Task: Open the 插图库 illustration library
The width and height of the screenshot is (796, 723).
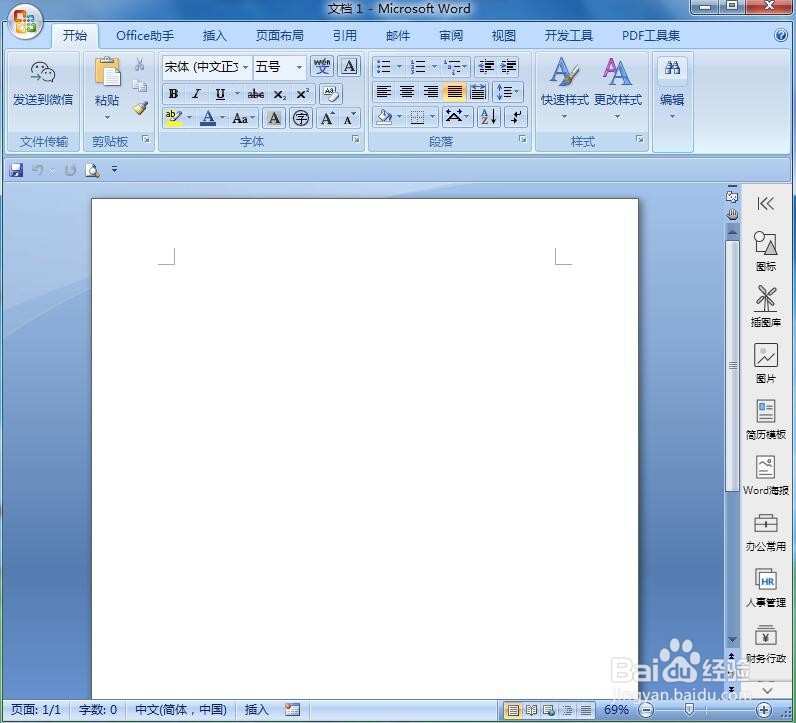Action: coord(766,306)
